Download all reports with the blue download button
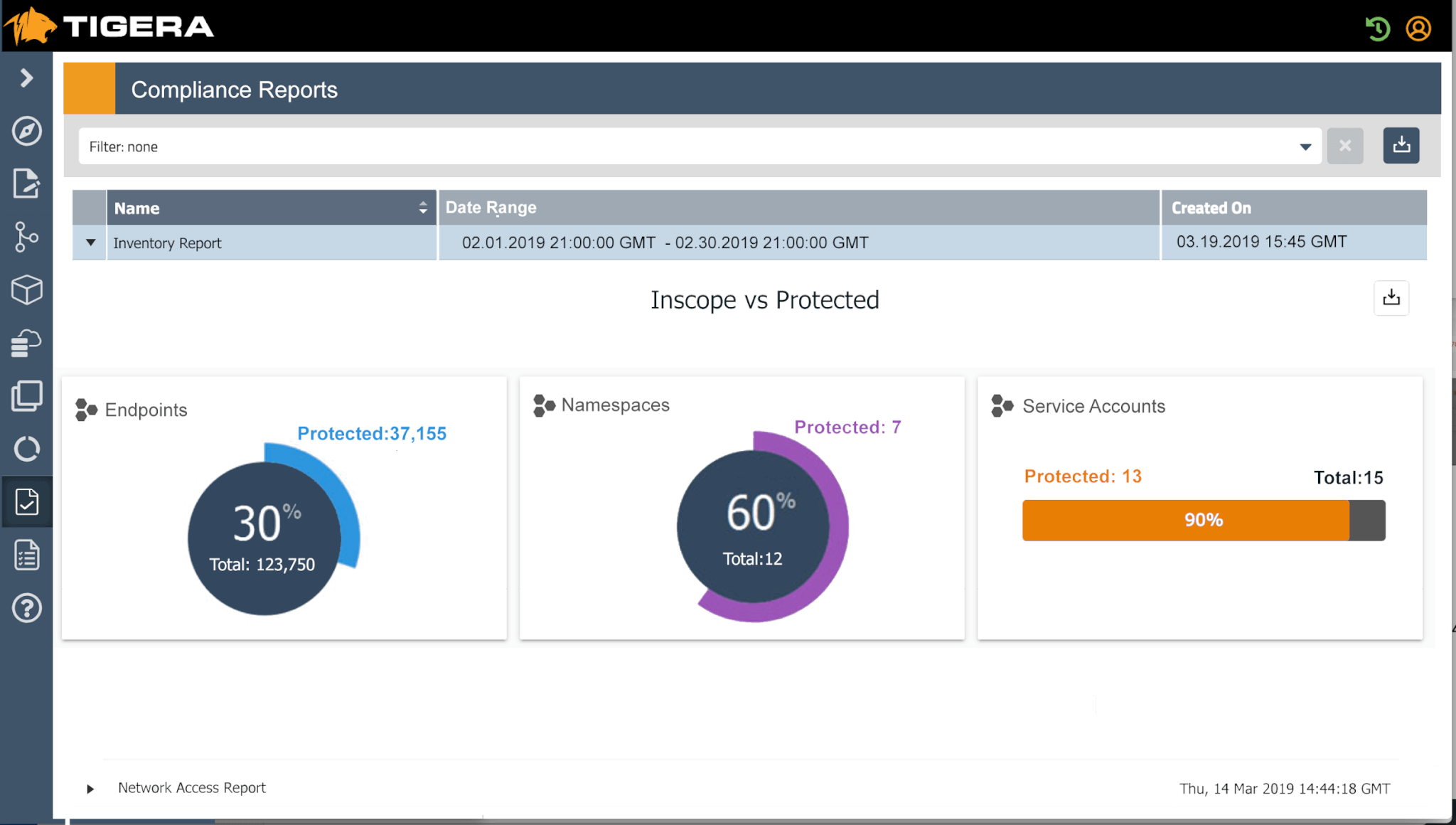Screen dimensions: 1456x825 [x=1401, y=146]
